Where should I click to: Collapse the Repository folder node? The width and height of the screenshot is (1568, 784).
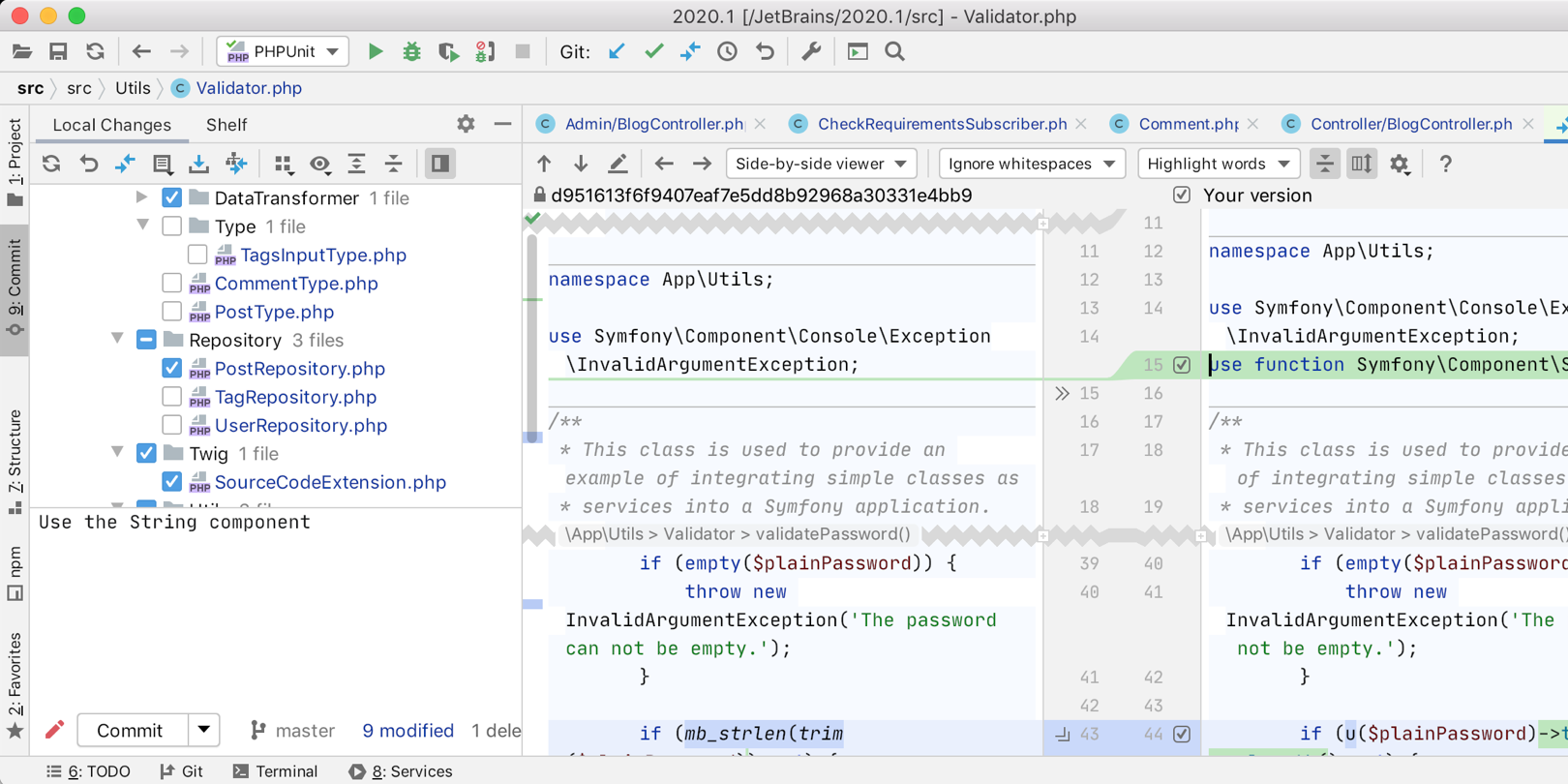(117, 340)
